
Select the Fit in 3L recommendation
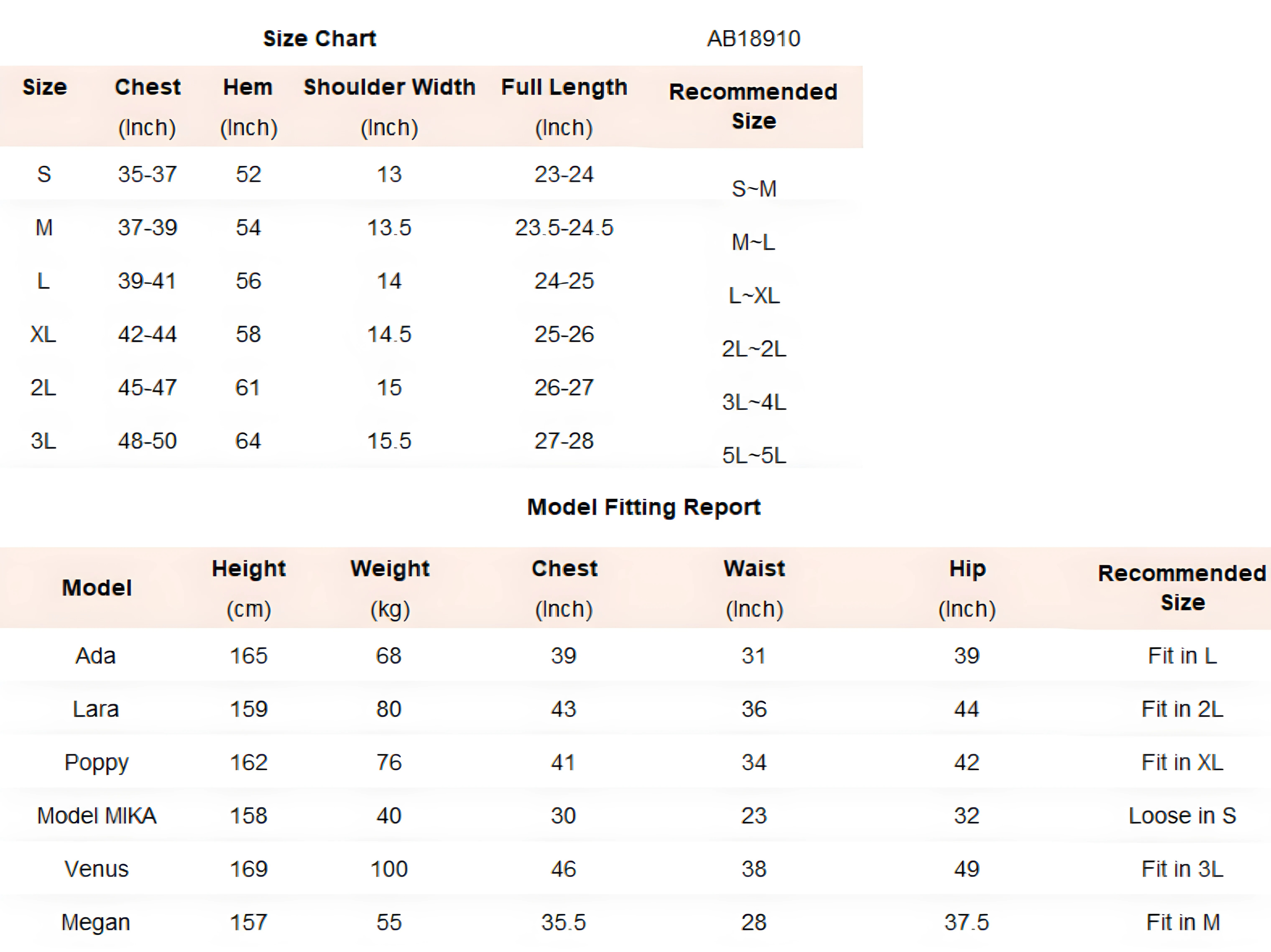click(x=1182, y=869)
